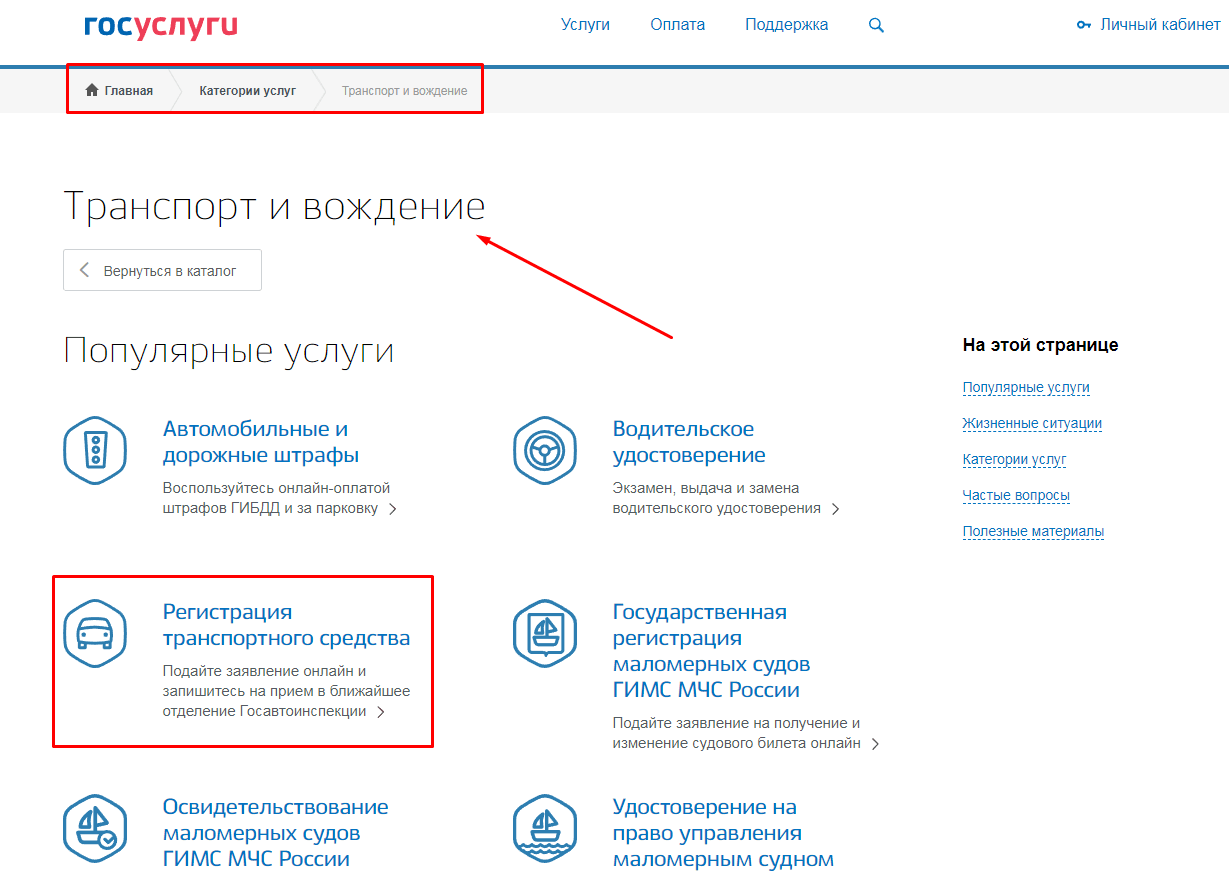This screenshot has height=872, width=1229.
Task: Open search via magnifying glass icon
Action: point(876,26)
